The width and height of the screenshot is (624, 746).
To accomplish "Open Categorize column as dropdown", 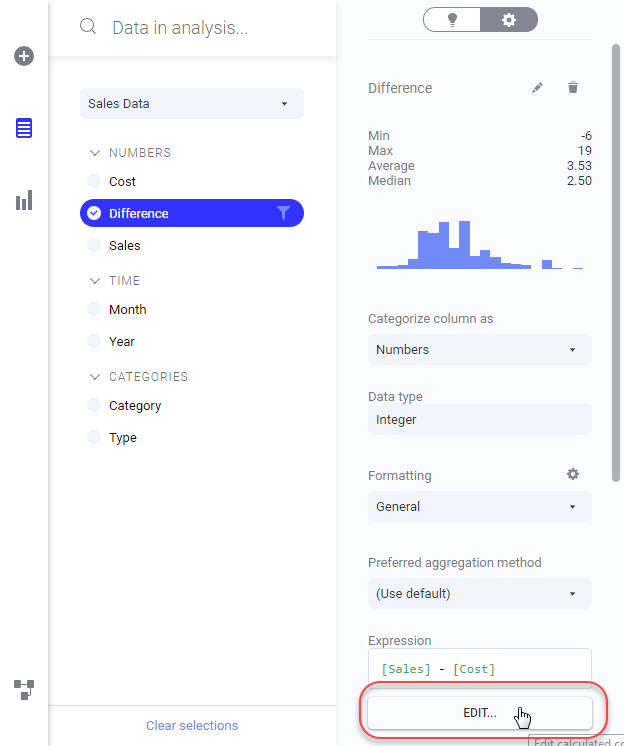I will click(x=479, y=349).
